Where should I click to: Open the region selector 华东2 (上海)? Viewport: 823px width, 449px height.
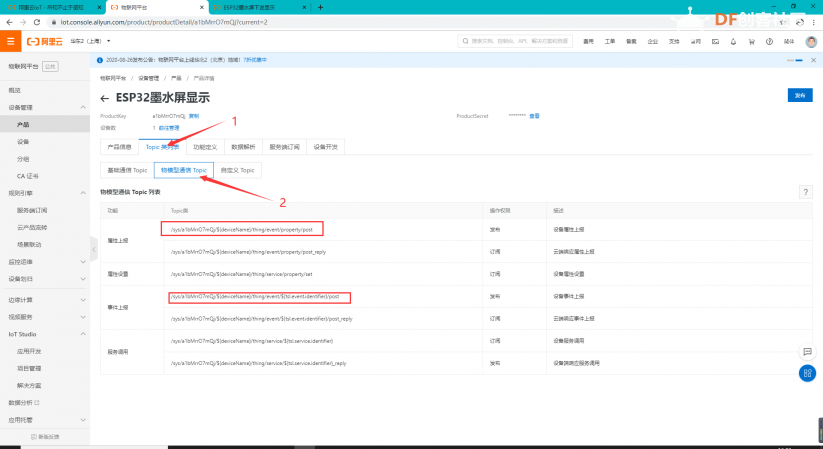coord(90,41)
